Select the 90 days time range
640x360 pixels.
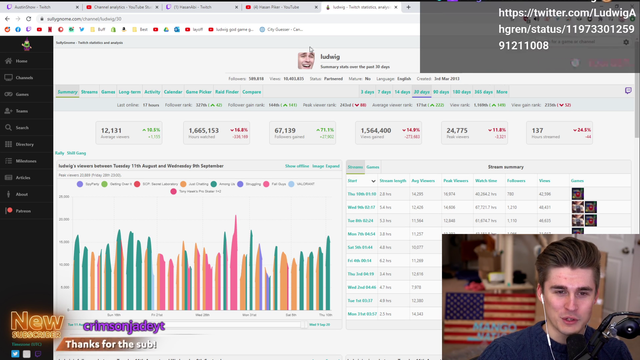click(x=441, y=92)
